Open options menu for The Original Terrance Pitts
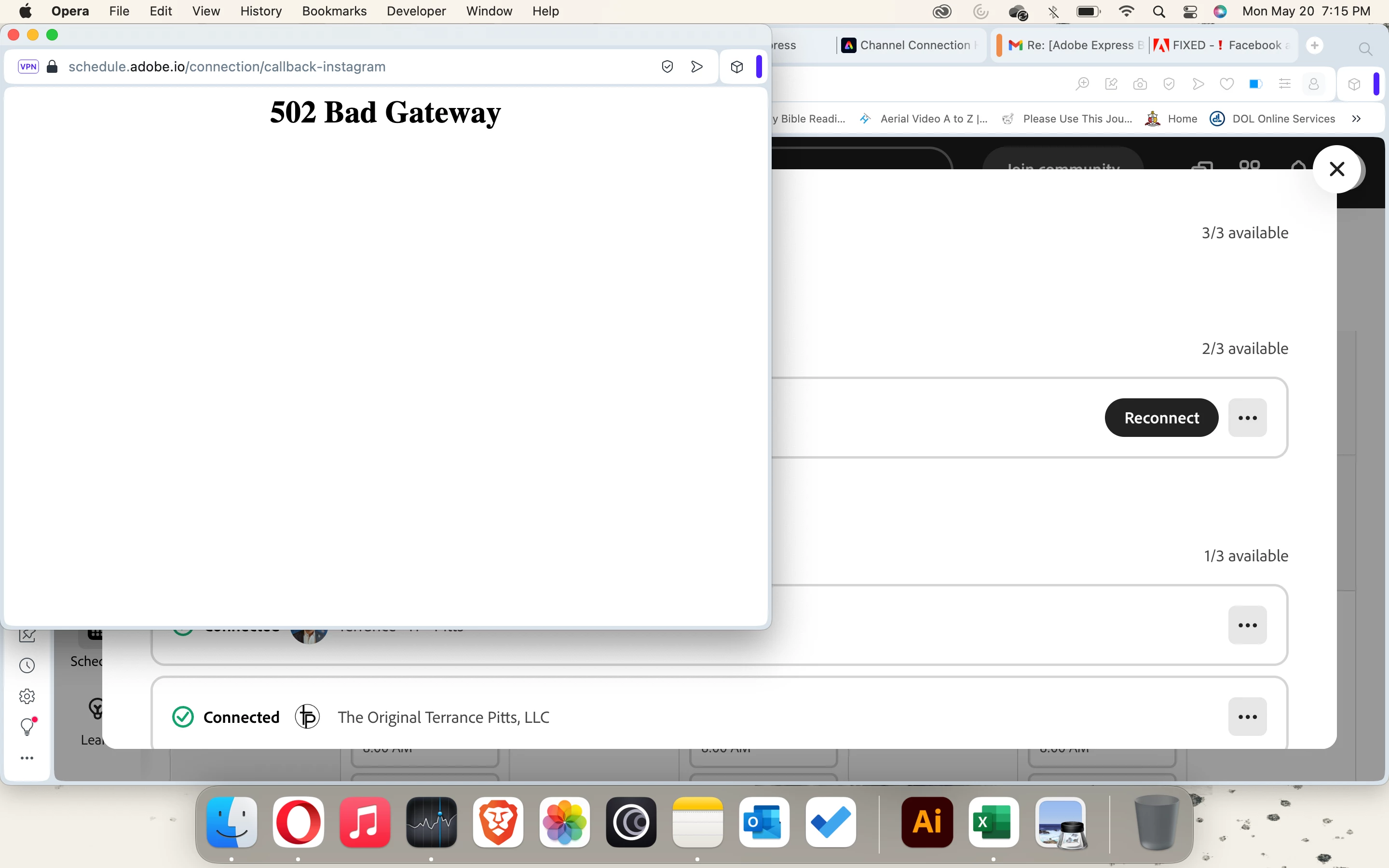1389x868 pixels. click(x=1247, y=717)
